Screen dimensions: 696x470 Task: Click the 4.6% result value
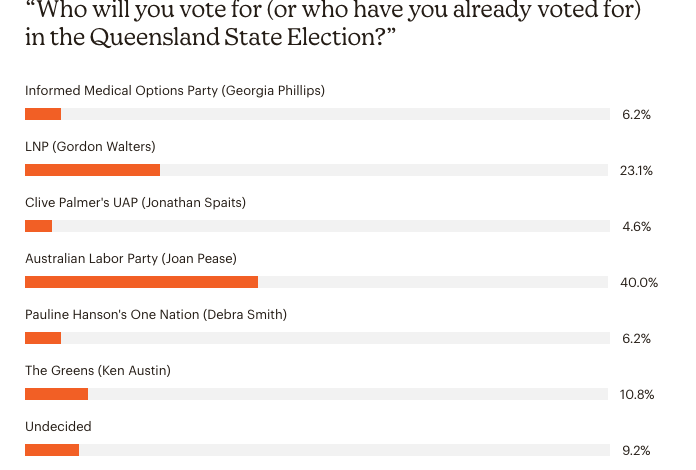point(637,226)
